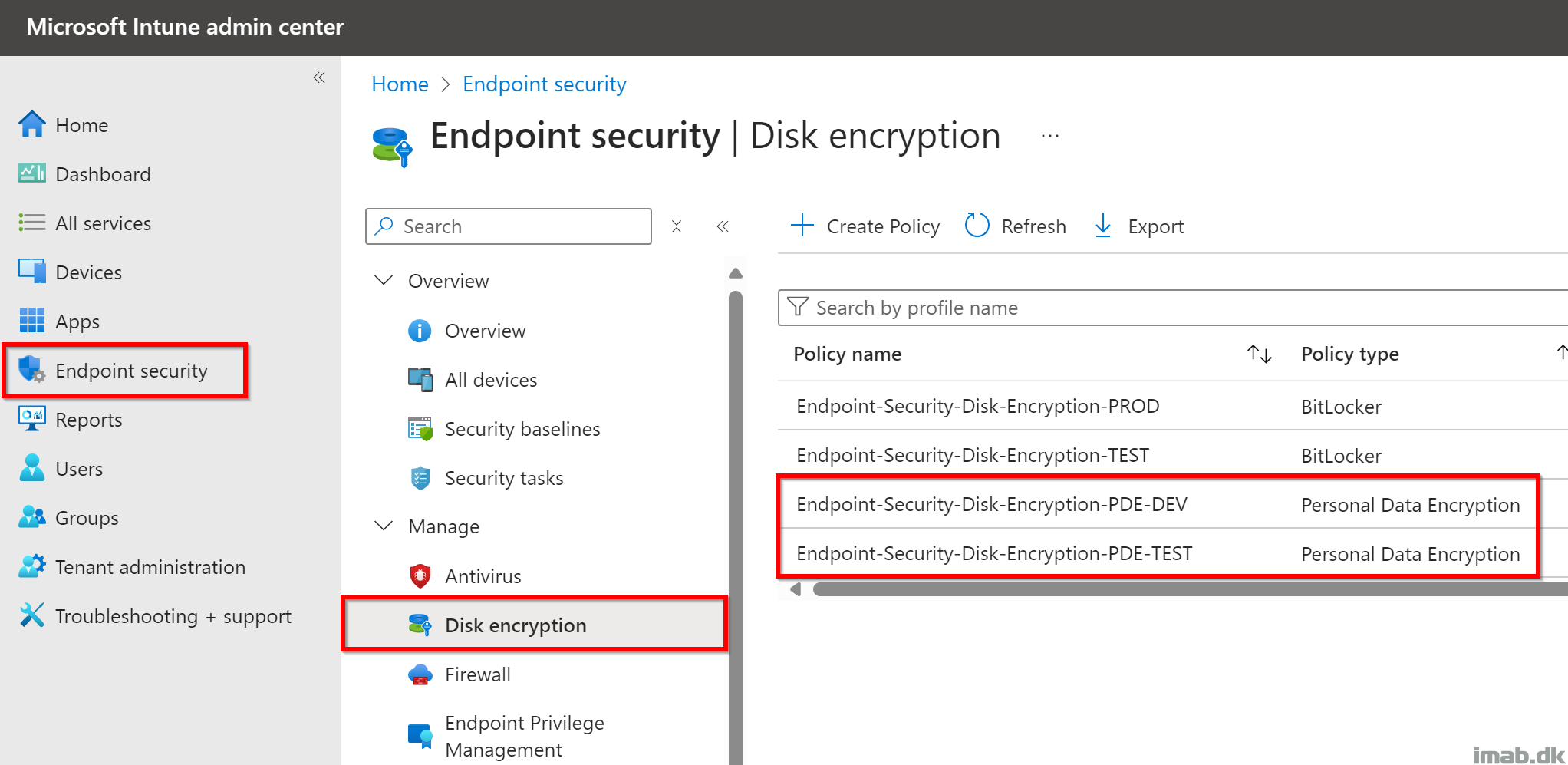Screen dimensions: 1568x765
Task: Click the Home house icon in sidebar
Action: 31,124
